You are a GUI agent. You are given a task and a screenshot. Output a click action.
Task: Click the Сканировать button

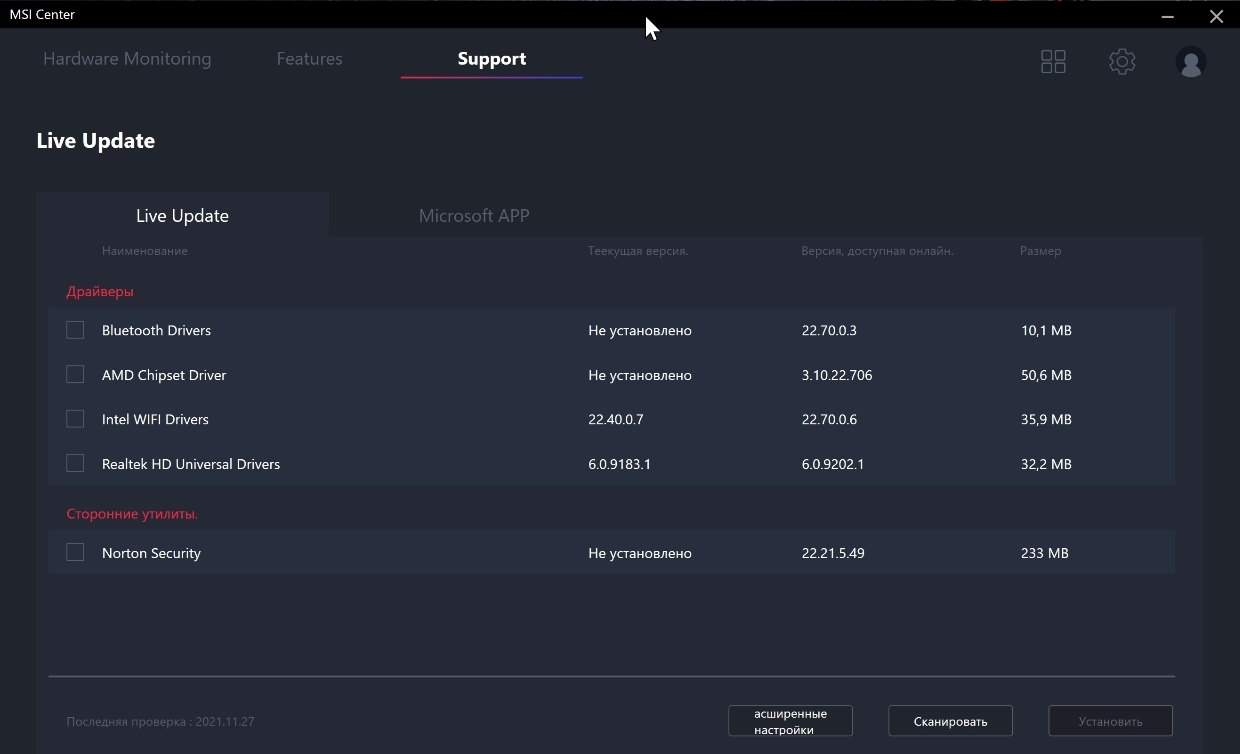pos(950,721)
